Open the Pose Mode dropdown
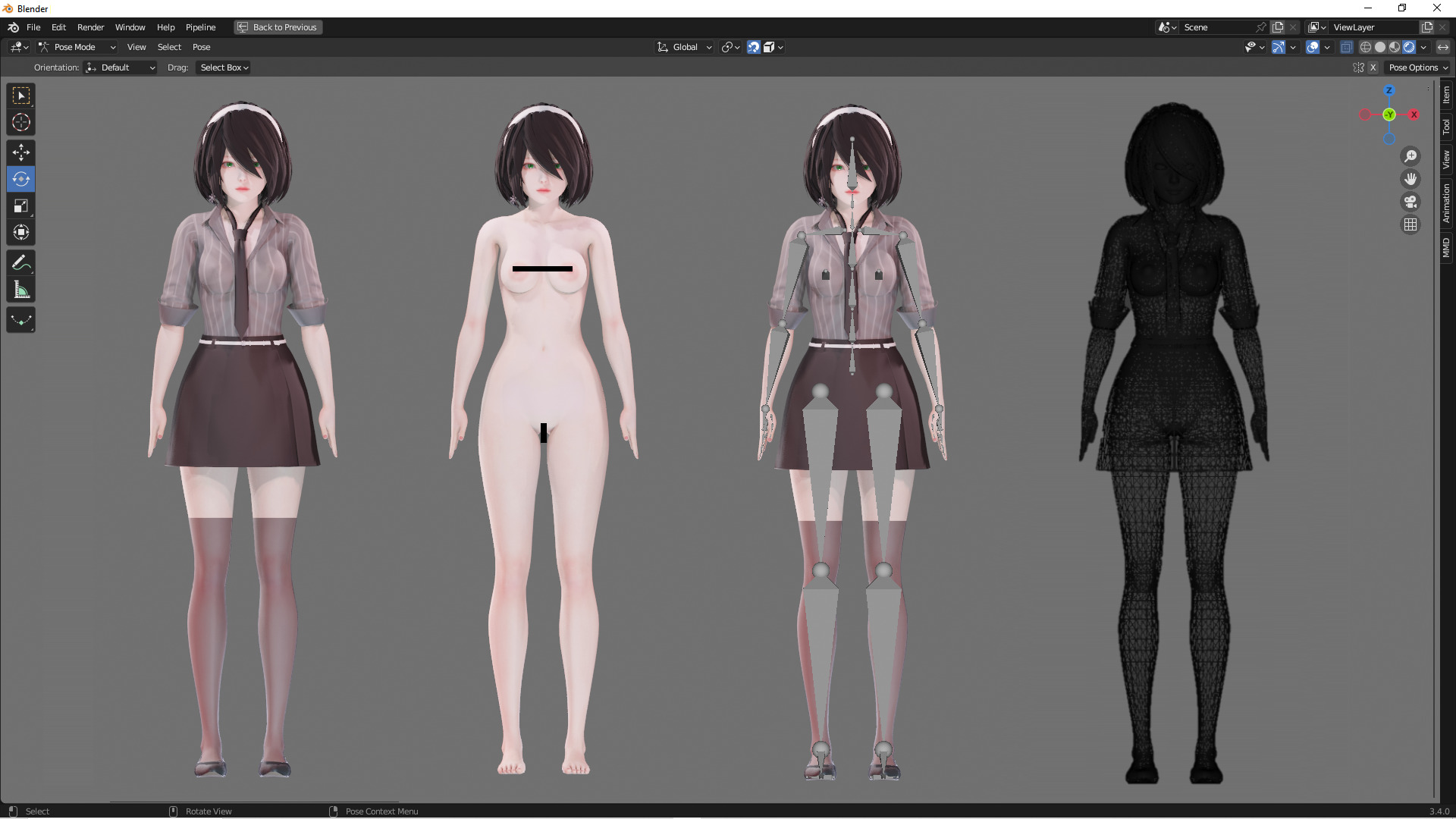The image size is (1456, 819). coord(77,47)
